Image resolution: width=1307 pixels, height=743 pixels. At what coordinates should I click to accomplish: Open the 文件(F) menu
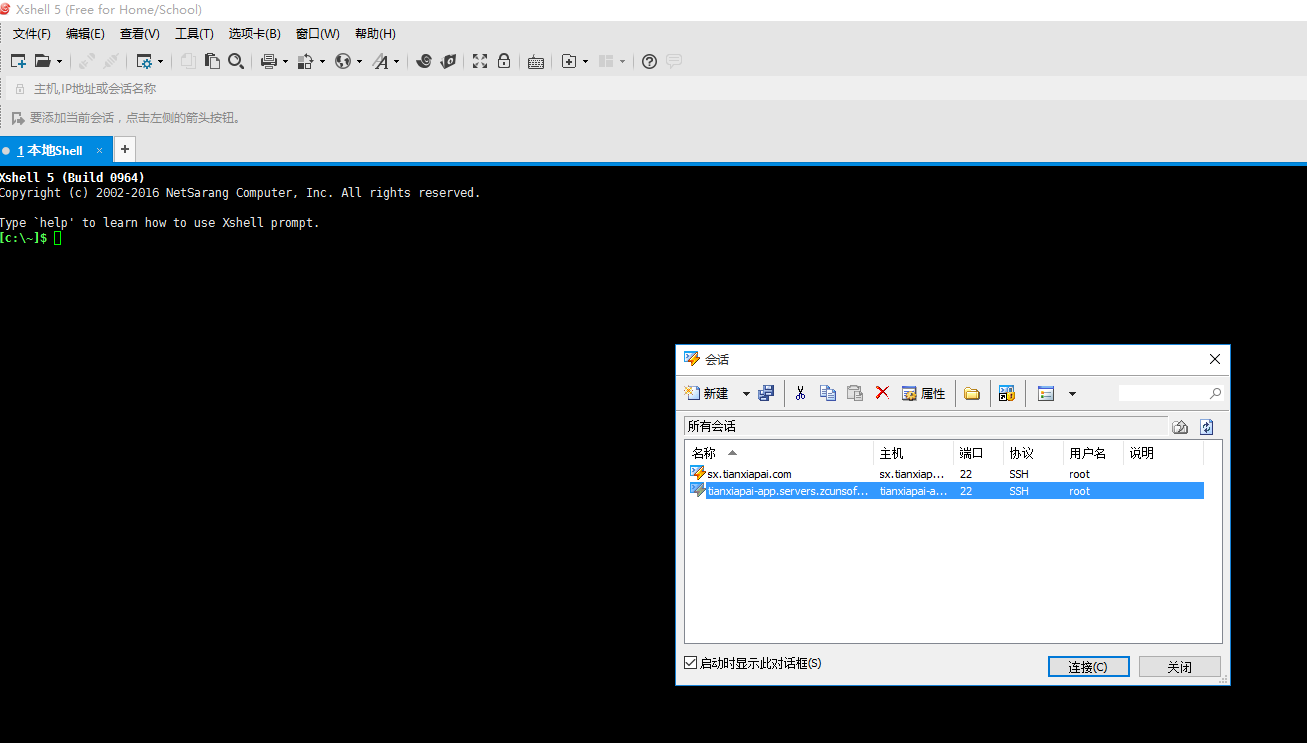click(x=32, y=34)
